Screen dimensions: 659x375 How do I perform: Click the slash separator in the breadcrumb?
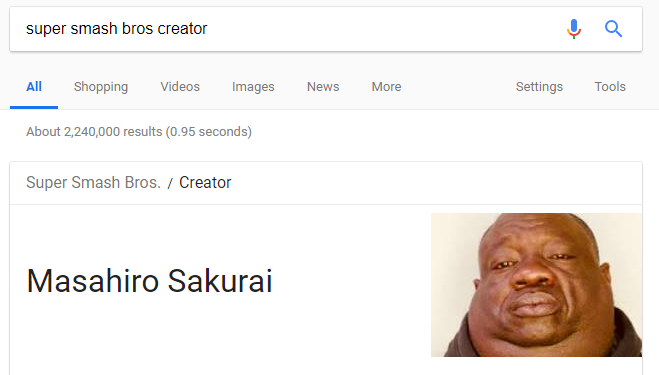pyautogui.click(x=170, y=183)
